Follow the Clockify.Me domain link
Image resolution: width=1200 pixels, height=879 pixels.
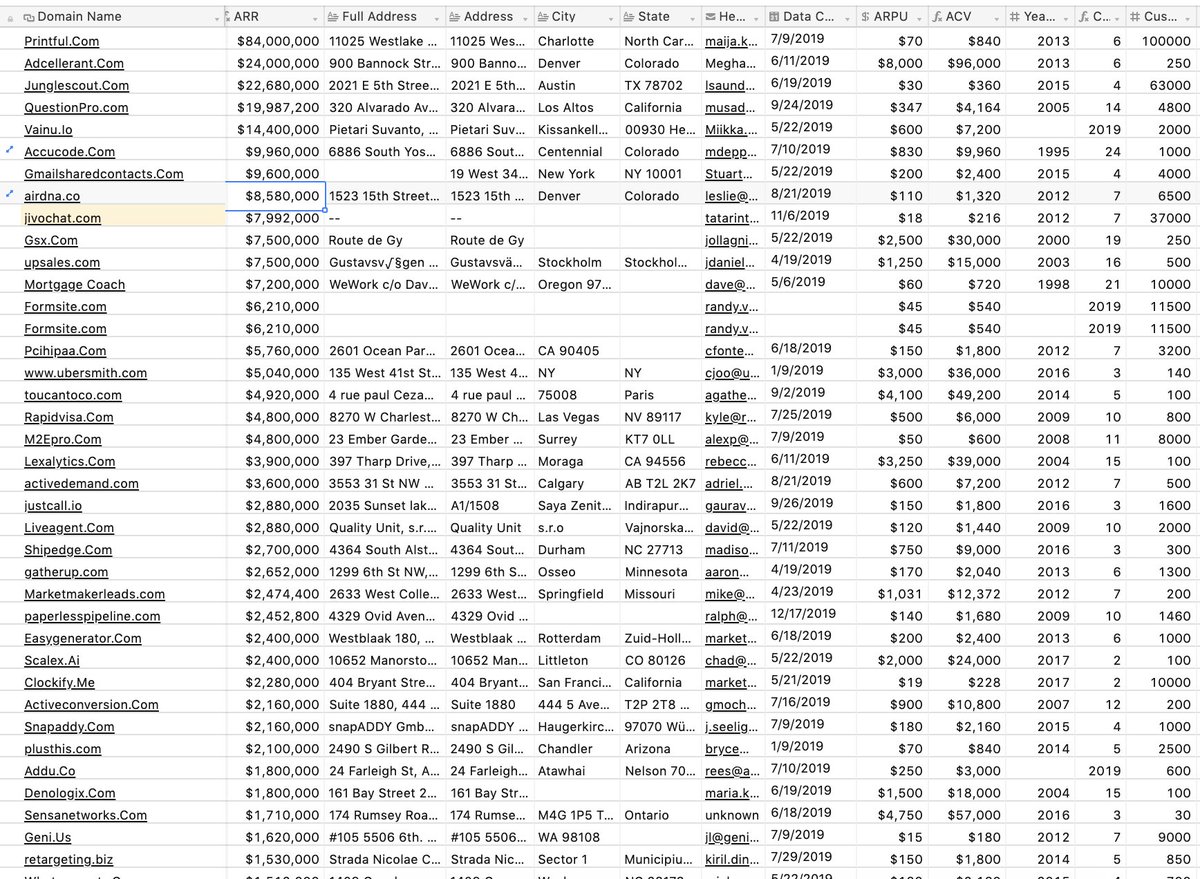(x=59, y=683)
